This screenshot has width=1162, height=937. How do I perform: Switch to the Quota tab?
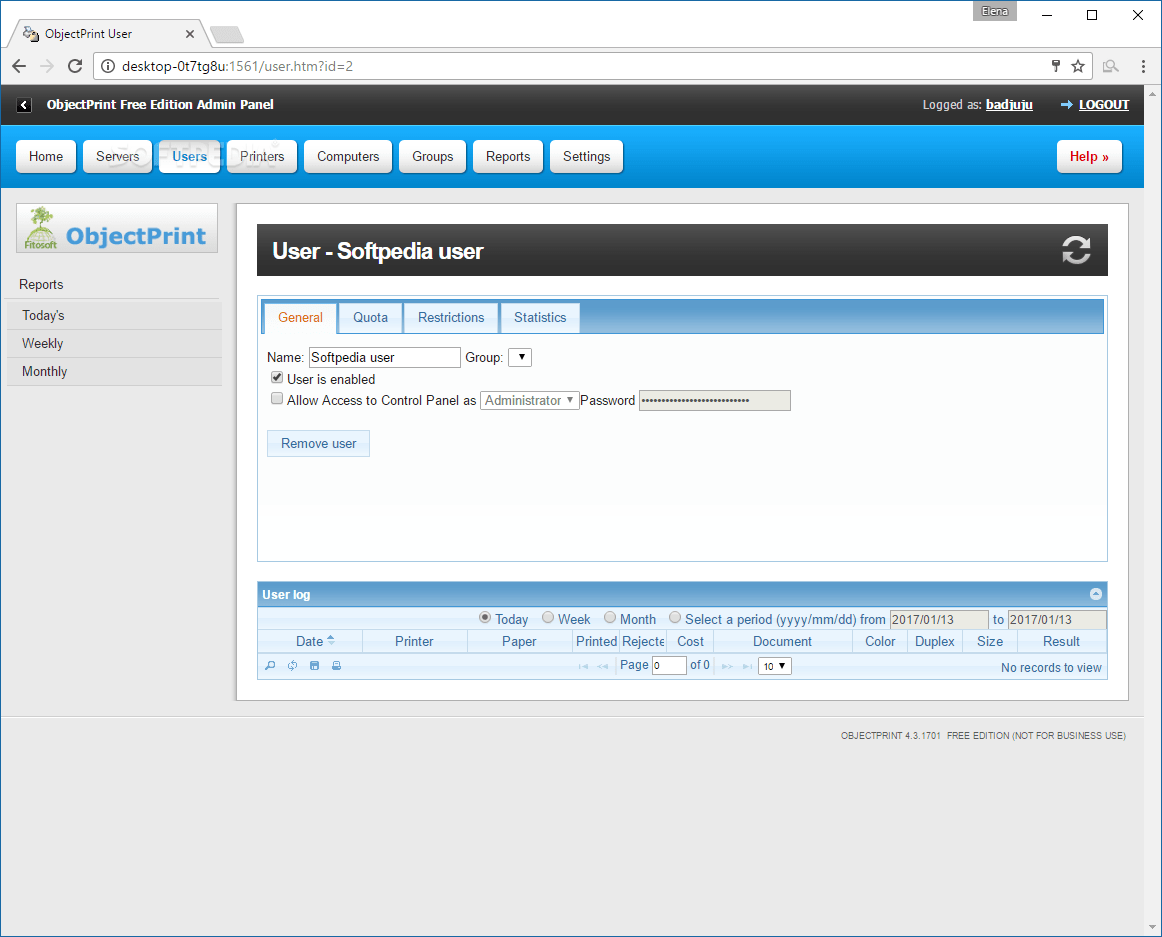[x=371, y=317]
